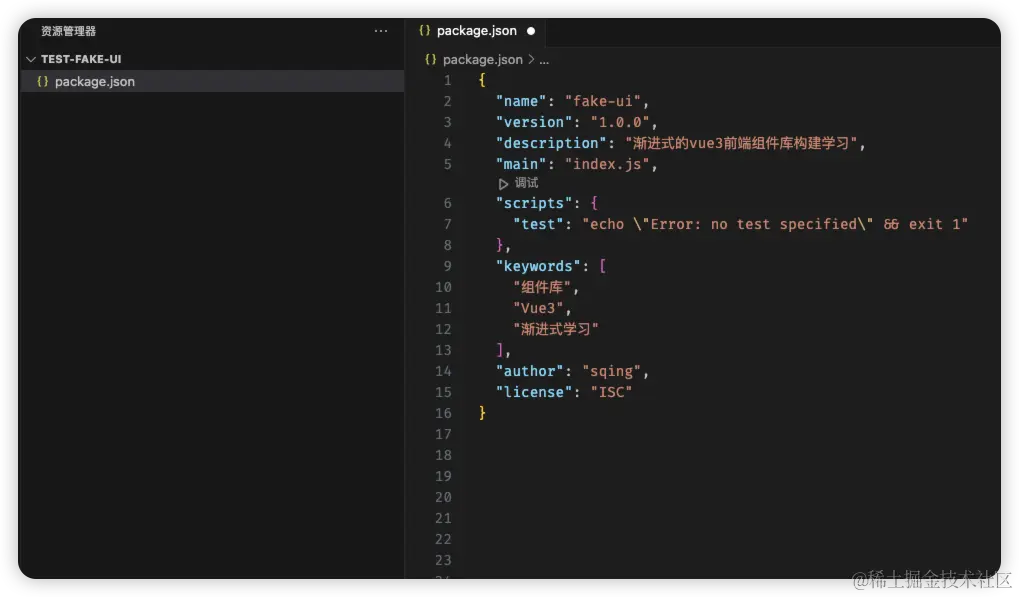The width and height of the screenshot is (1019, 597).
Task: Click the "name" key on line 2
Action: (521, 101)
